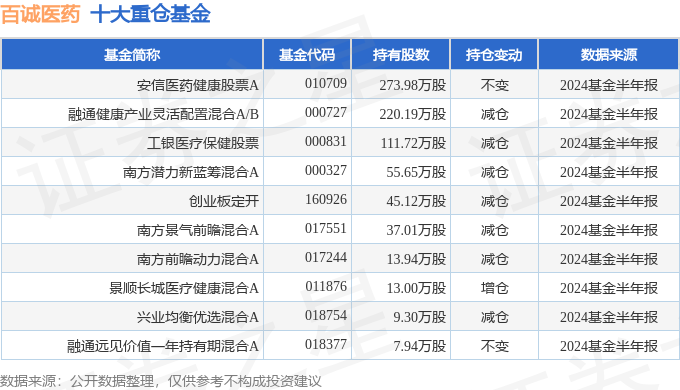Click fund code 011876
680x390 pixels.
coord(326,287)
